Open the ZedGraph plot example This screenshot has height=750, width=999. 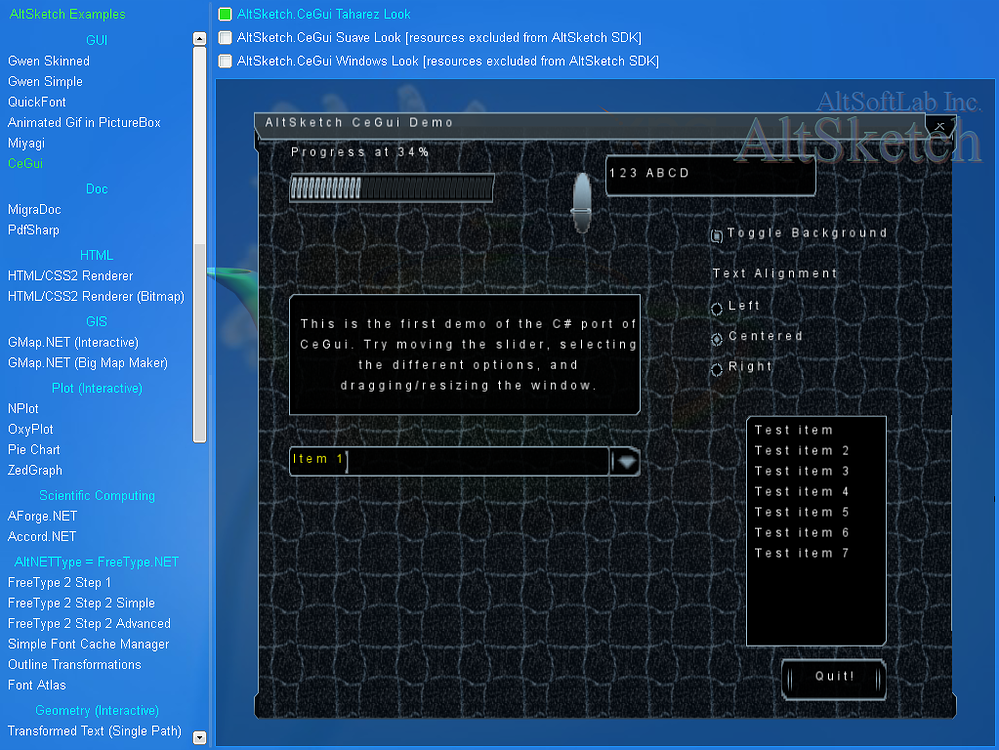tap(35, 470)
